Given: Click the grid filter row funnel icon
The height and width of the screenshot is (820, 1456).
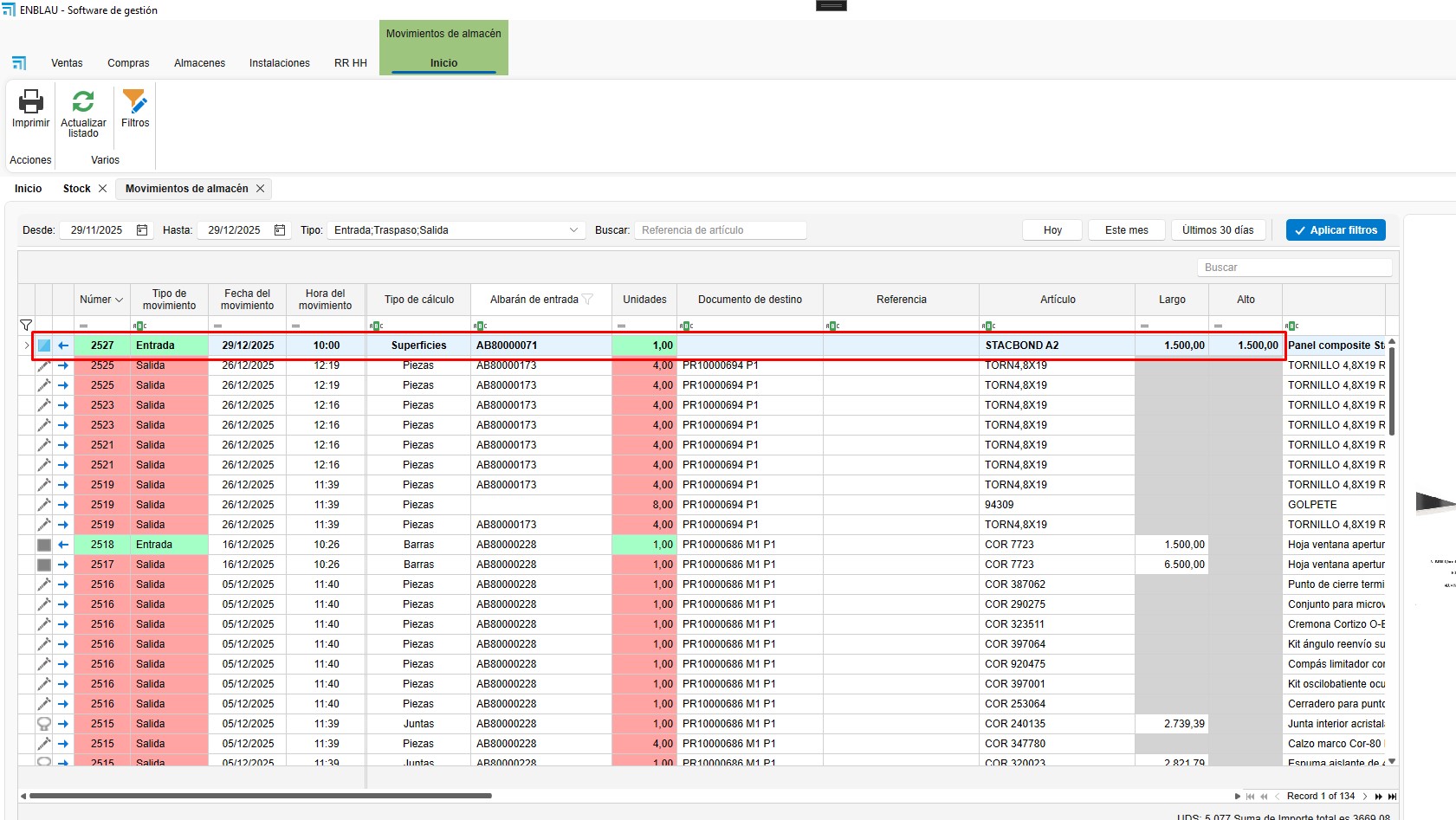Looking at the screenshot, I should pos(26,326).
